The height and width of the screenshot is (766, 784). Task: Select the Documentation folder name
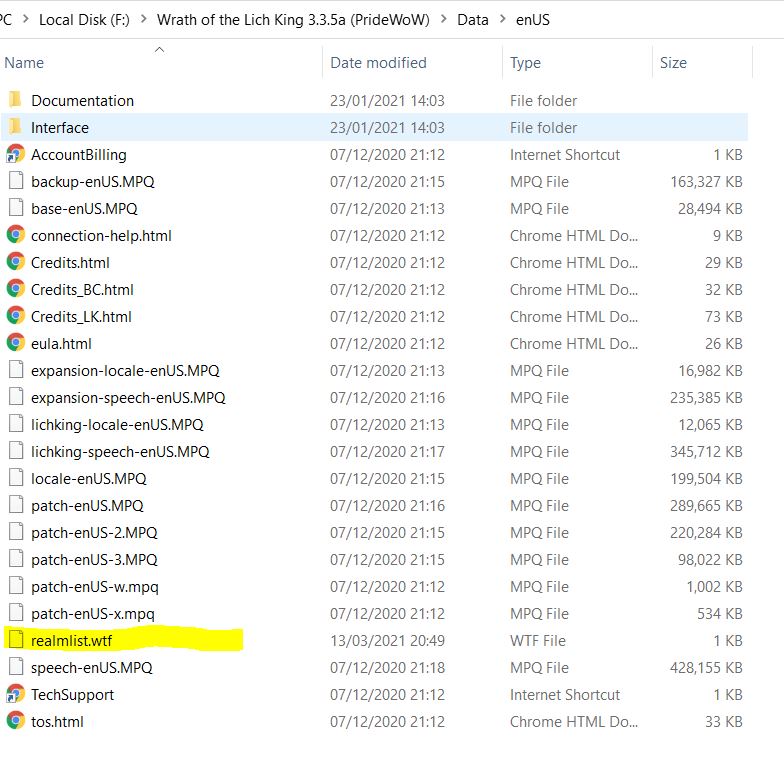pyautogui.click(x=82, y=100)
